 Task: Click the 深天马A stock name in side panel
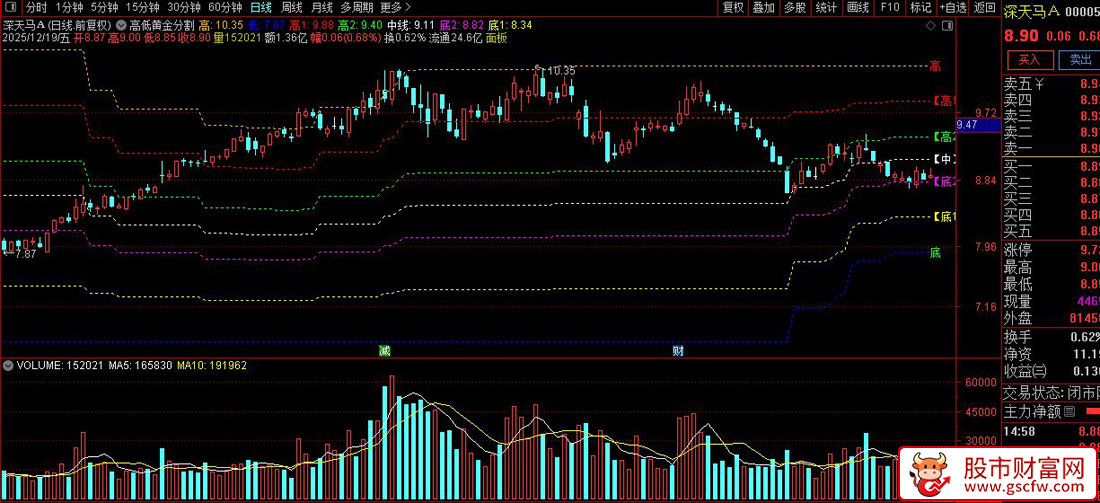tap(1029, 11)
